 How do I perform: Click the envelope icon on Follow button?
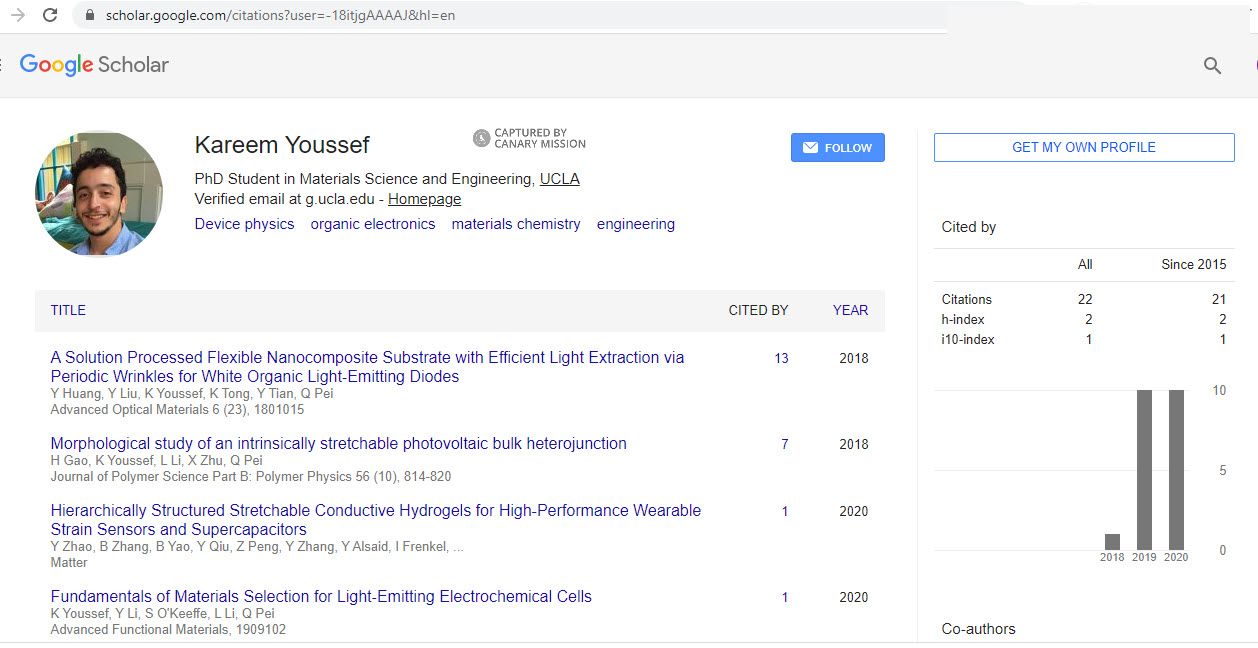810,148
